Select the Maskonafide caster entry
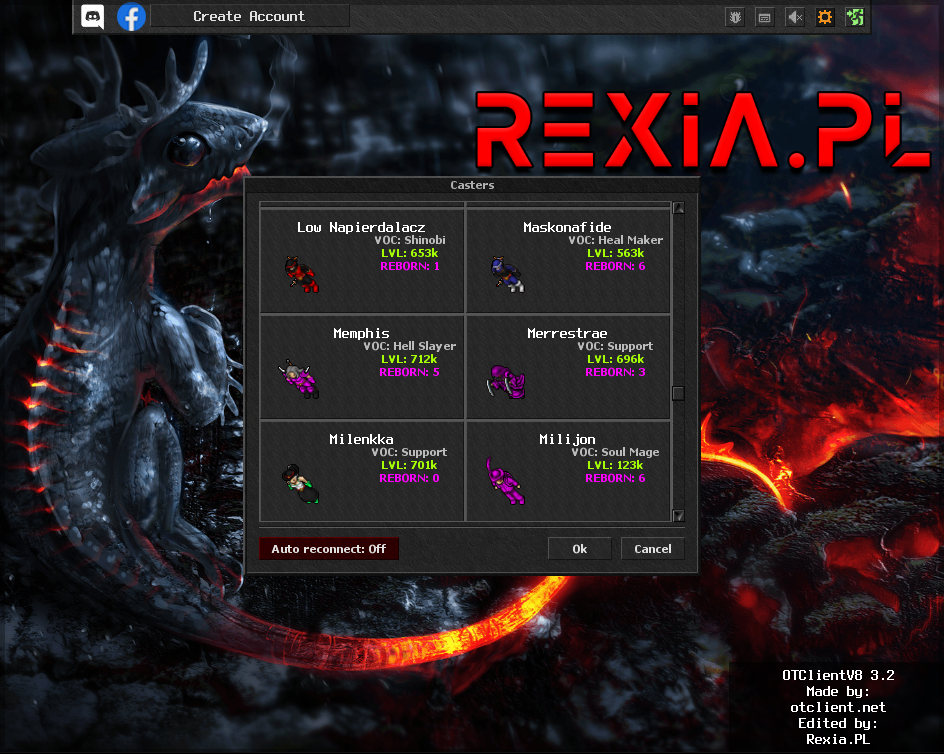 click(x=567, y=261)
